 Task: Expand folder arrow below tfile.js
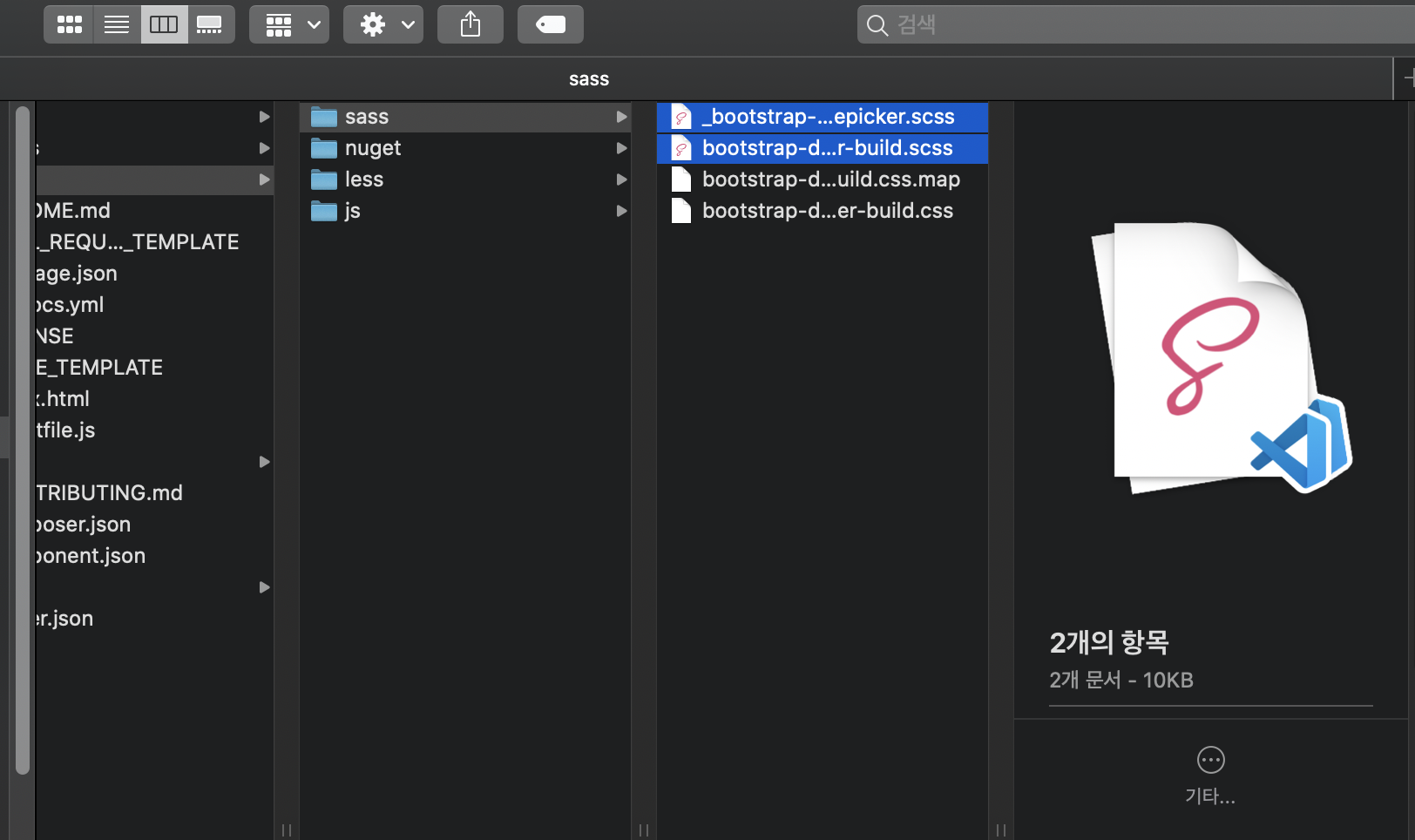[x=264, y=462]
